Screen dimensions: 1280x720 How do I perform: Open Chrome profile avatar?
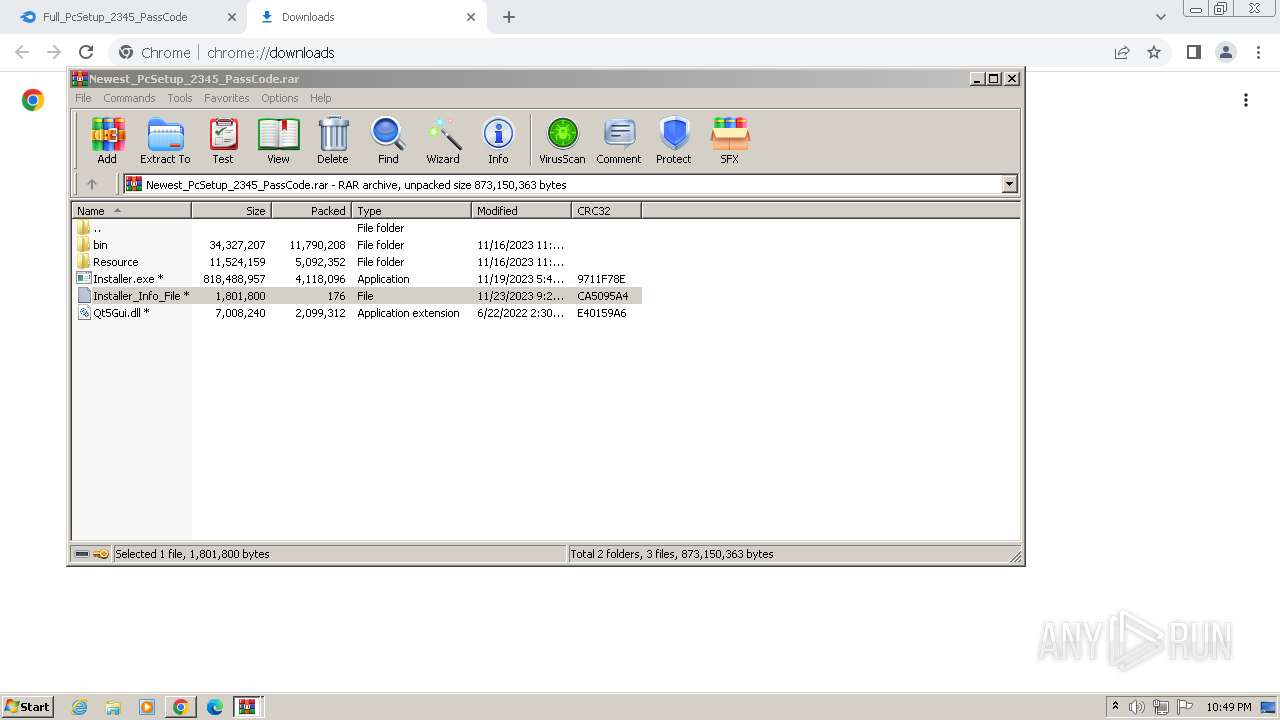tap(1226, 52)
